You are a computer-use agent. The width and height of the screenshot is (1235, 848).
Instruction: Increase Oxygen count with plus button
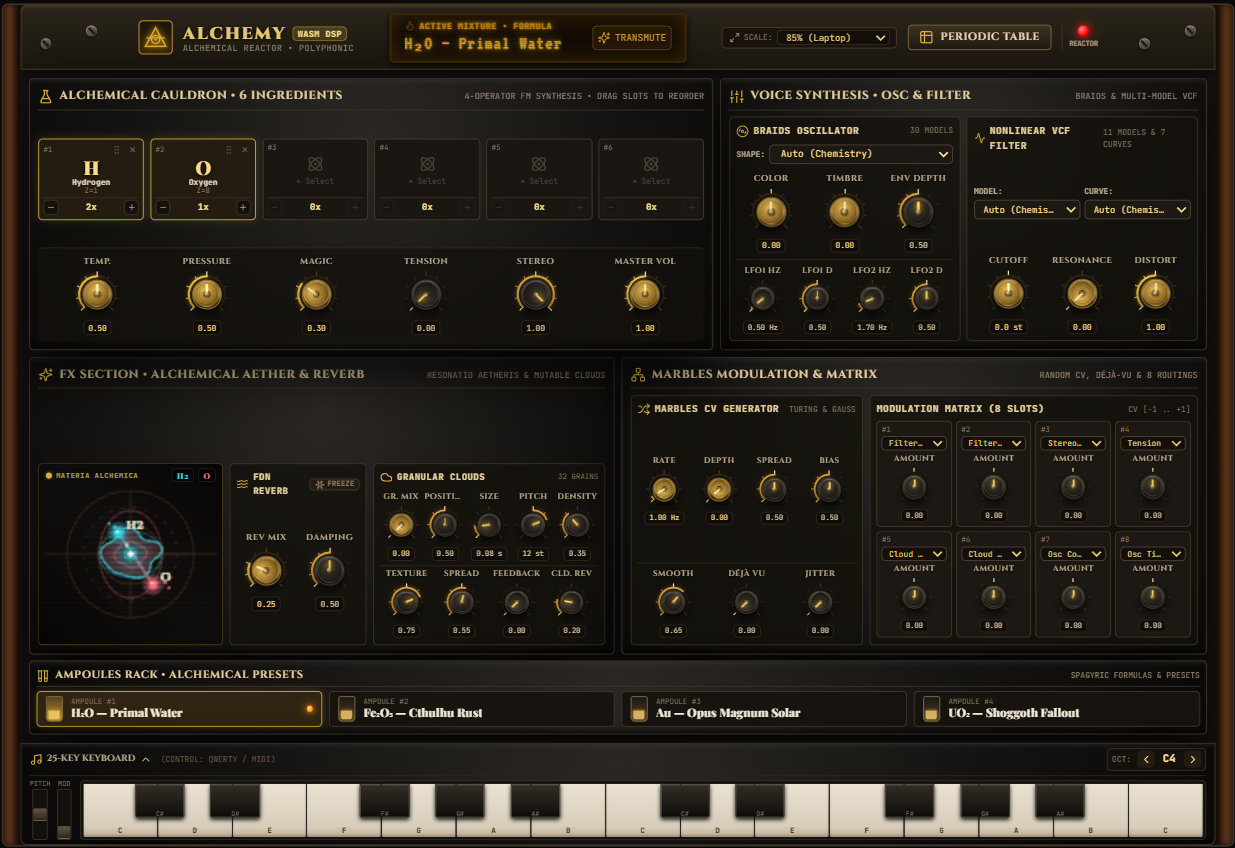[x=243, y=207]
